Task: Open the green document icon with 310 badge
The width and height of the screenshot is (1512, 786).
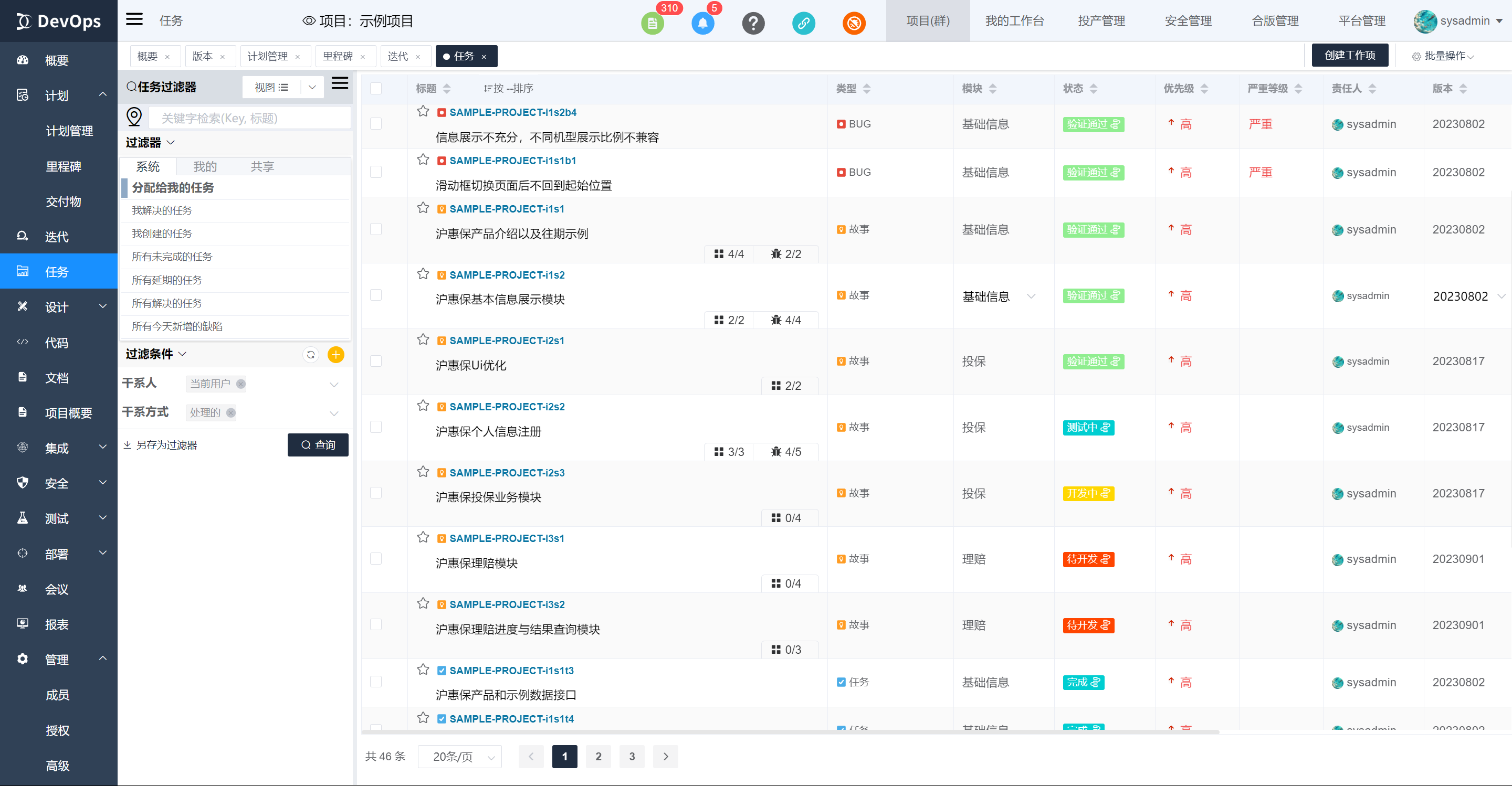Action: [x=652, y=24]
